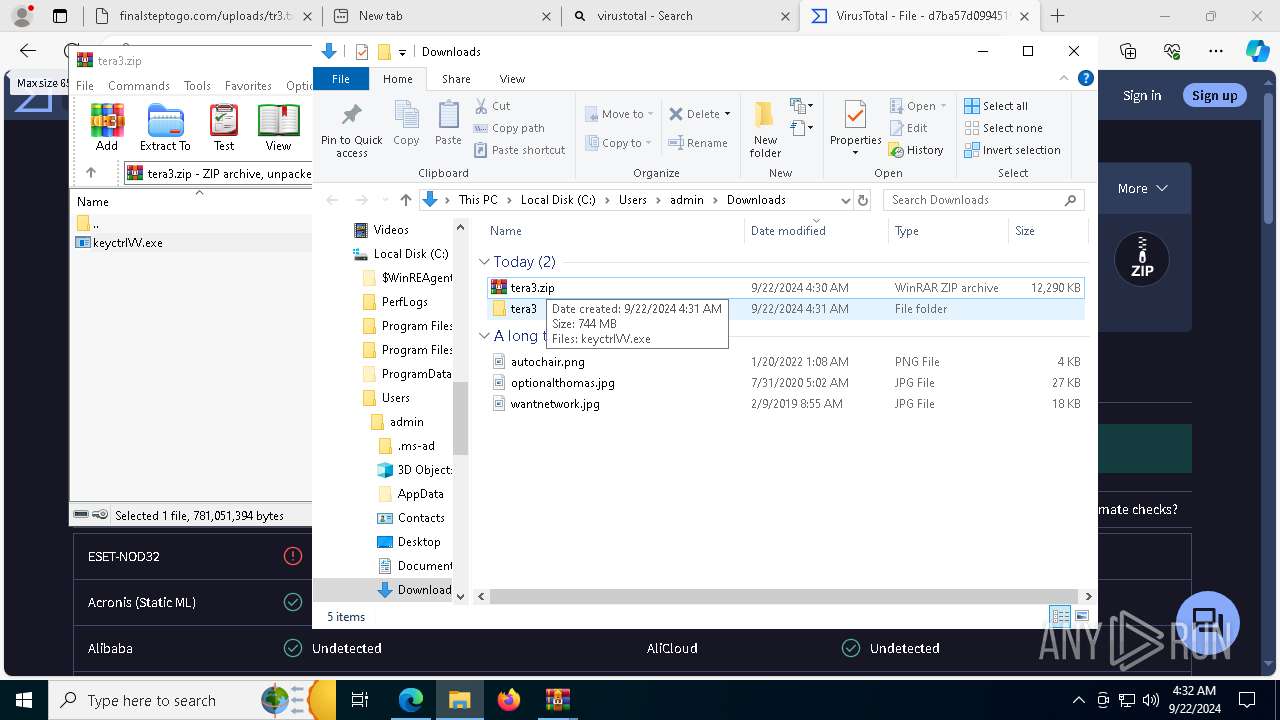The width and height of the screenshot is (1280, 720).
Task: Open the Open dropdown in ribbon
Action: 918,106
